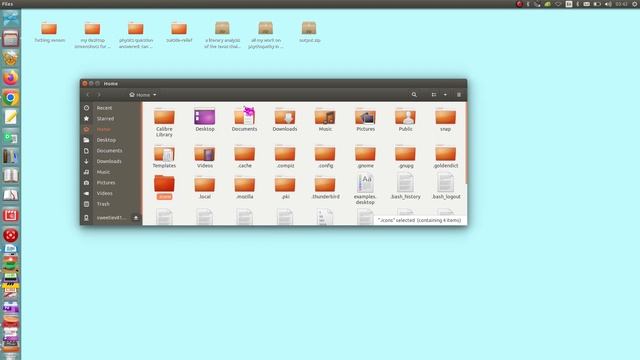Select the .gnupg folder
The height and width of the screenshot is (360, 640).
[405, 156]
